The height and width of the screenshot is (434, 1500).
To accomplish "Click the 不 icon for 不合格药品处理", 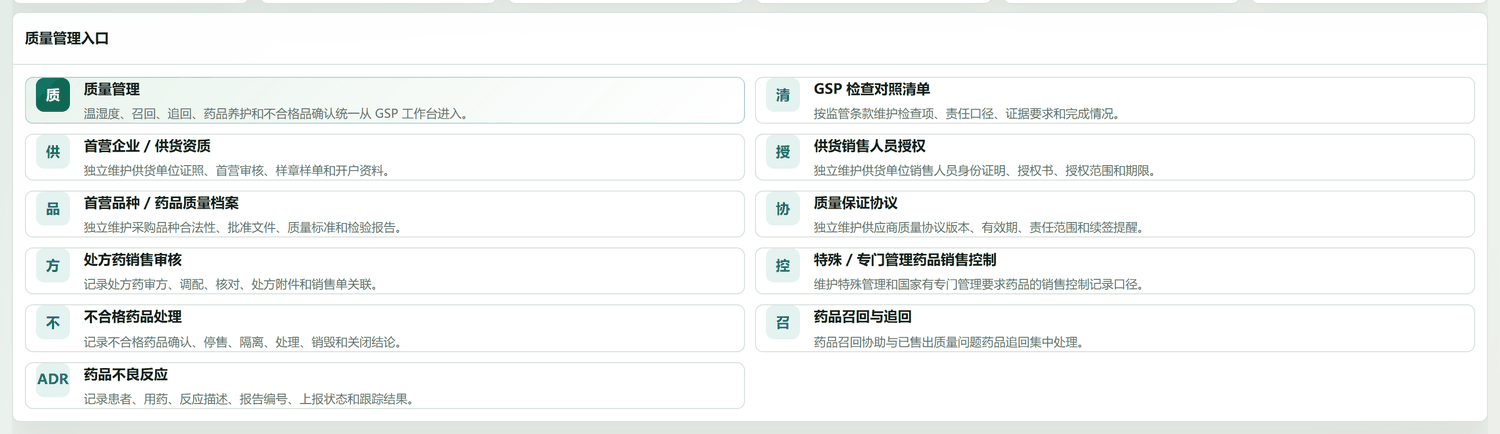I will (53, 323).
